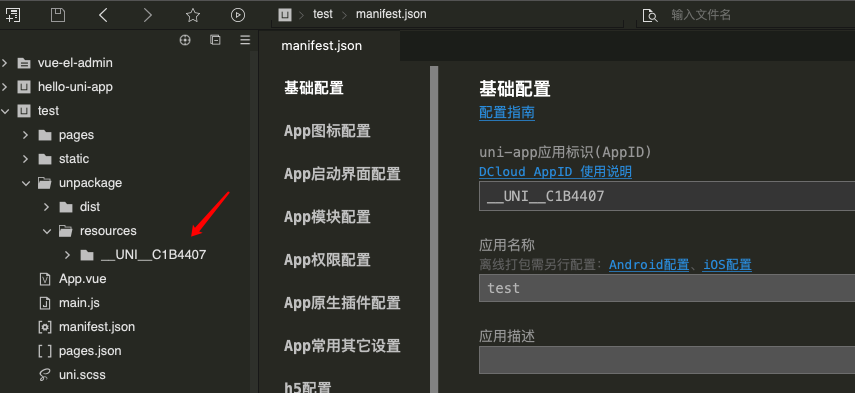Click the run play icon
Image resolution: width=855 pixels, height=393 pixels.
tap(238, 15)
